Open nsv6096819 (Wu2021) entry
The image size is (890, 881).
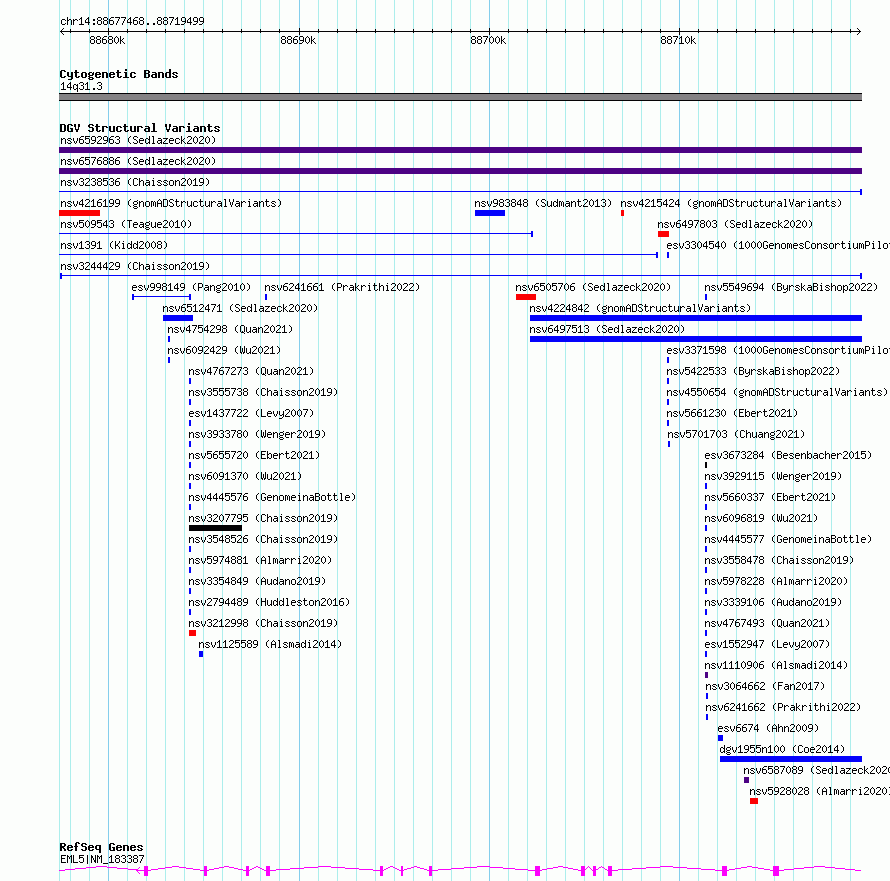coord(761,518)
